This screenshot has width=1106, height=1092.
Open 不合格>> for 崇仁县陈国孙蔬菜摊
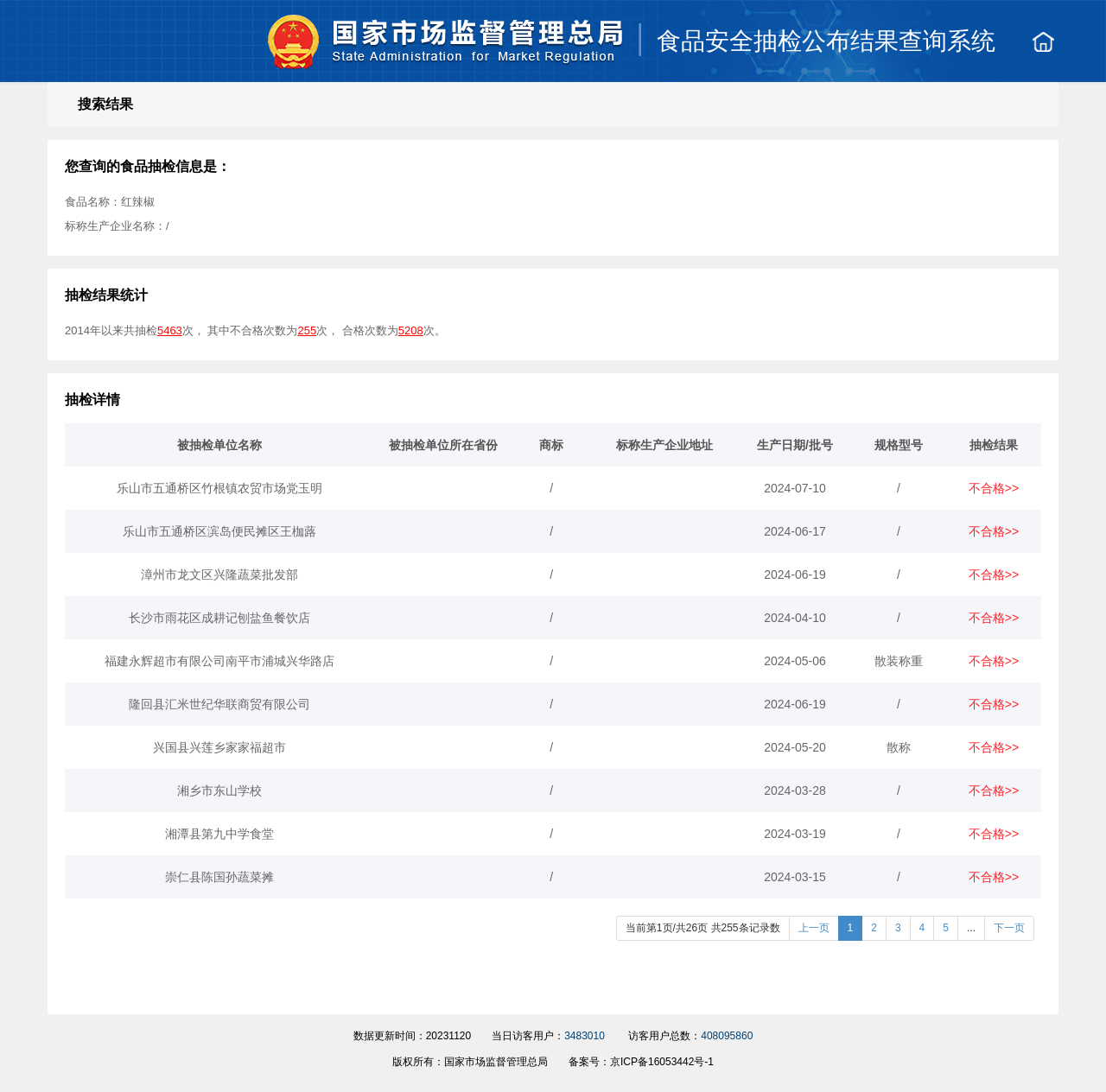[994, 878]
